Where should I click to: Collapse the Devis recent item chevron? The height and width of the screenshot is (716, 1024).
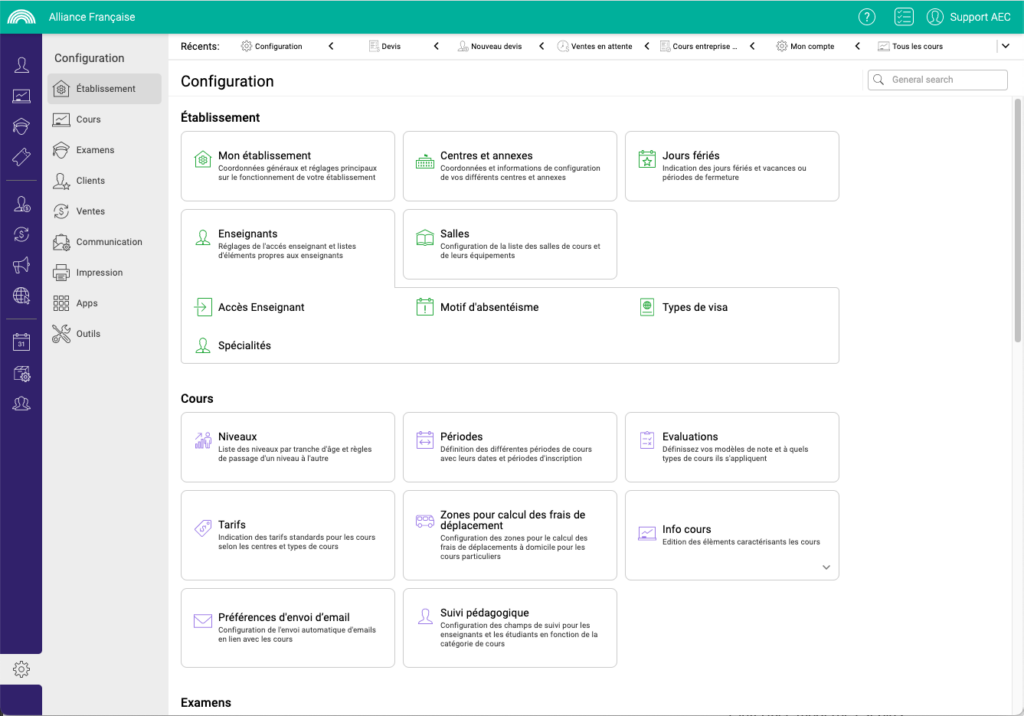coord(435,45)
